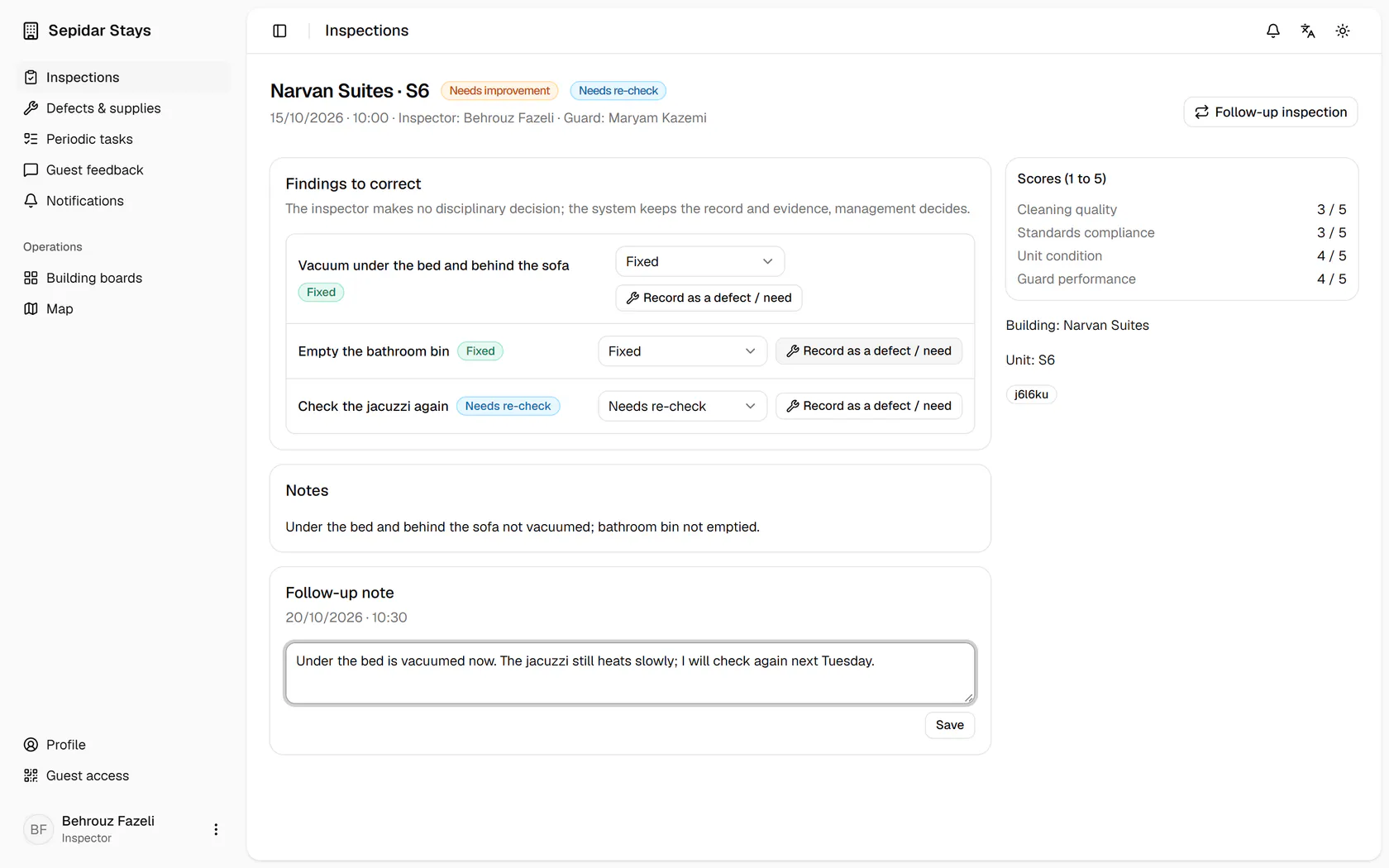
Task: Toggle light/dark theme sun icon
Action: 1343,31
